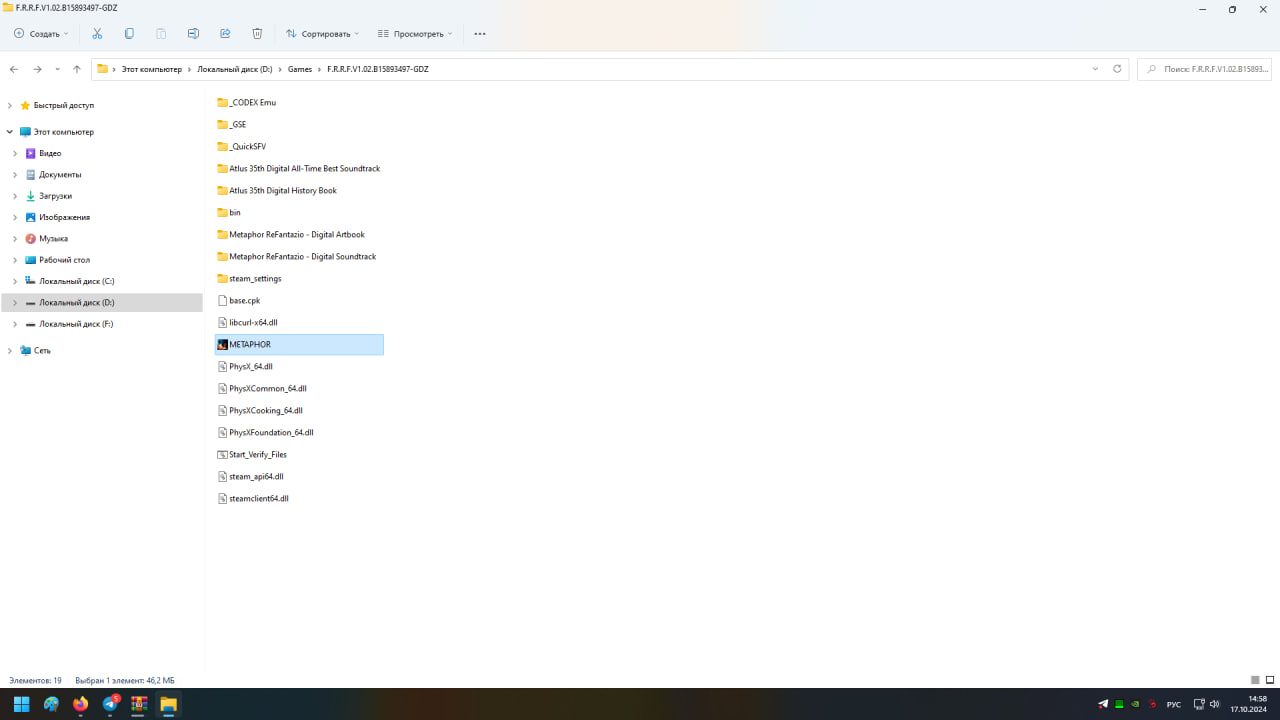Refresh the folder view

[1118, 69]
